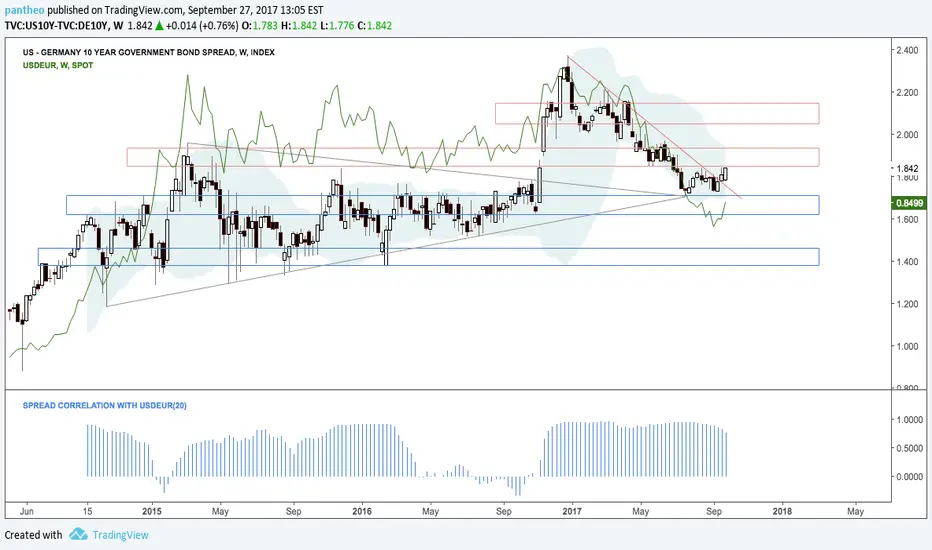Screen dimensions: 932x550
Task: Click the H:1.842 high value
Action: tap(300, 26)
